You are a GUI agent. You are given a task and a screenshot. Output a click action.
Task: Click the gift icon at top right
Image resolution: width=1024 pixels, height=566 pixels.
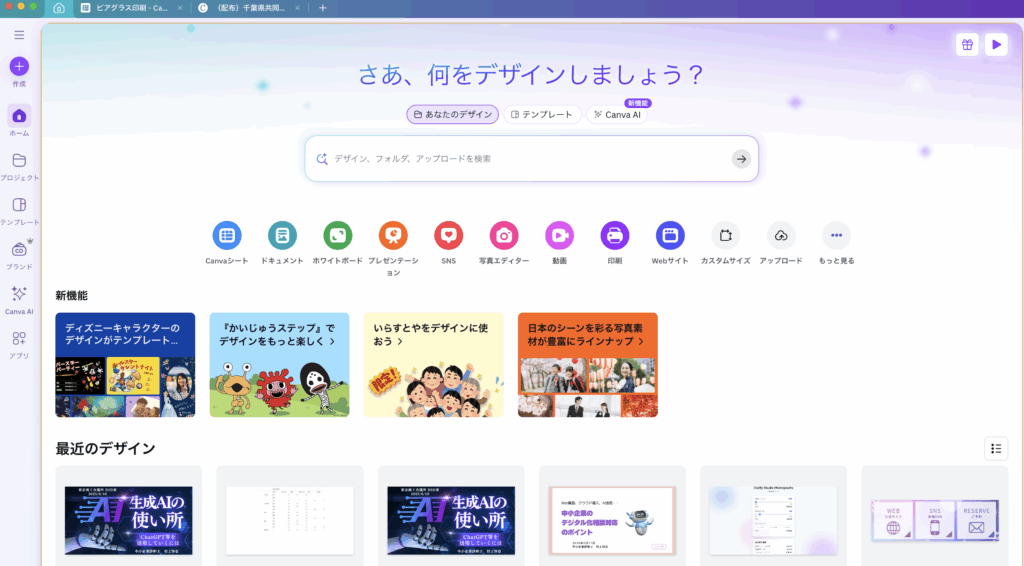click(967, 44)
